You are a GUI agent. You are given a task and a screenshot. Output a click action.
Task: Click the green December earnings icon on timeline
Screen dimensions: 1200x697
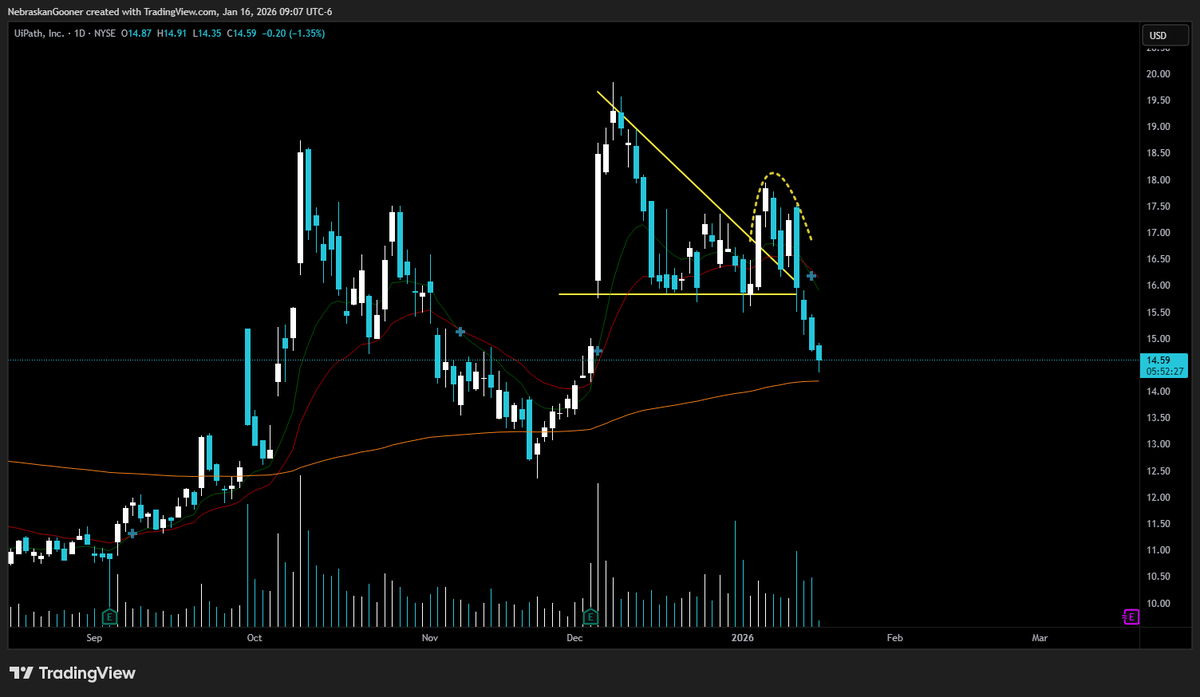pos(590,618)
